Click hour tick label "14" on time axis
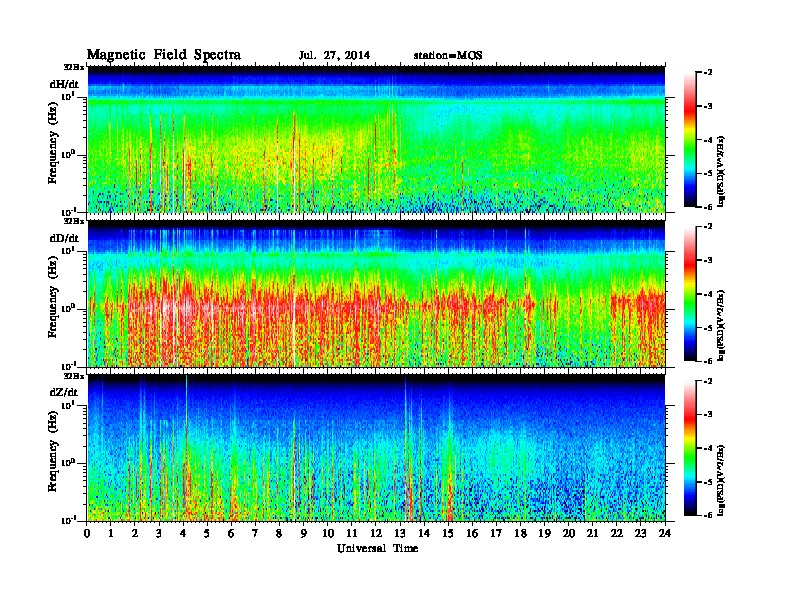This screenshot has height=612, width=792. coord(424,533)
